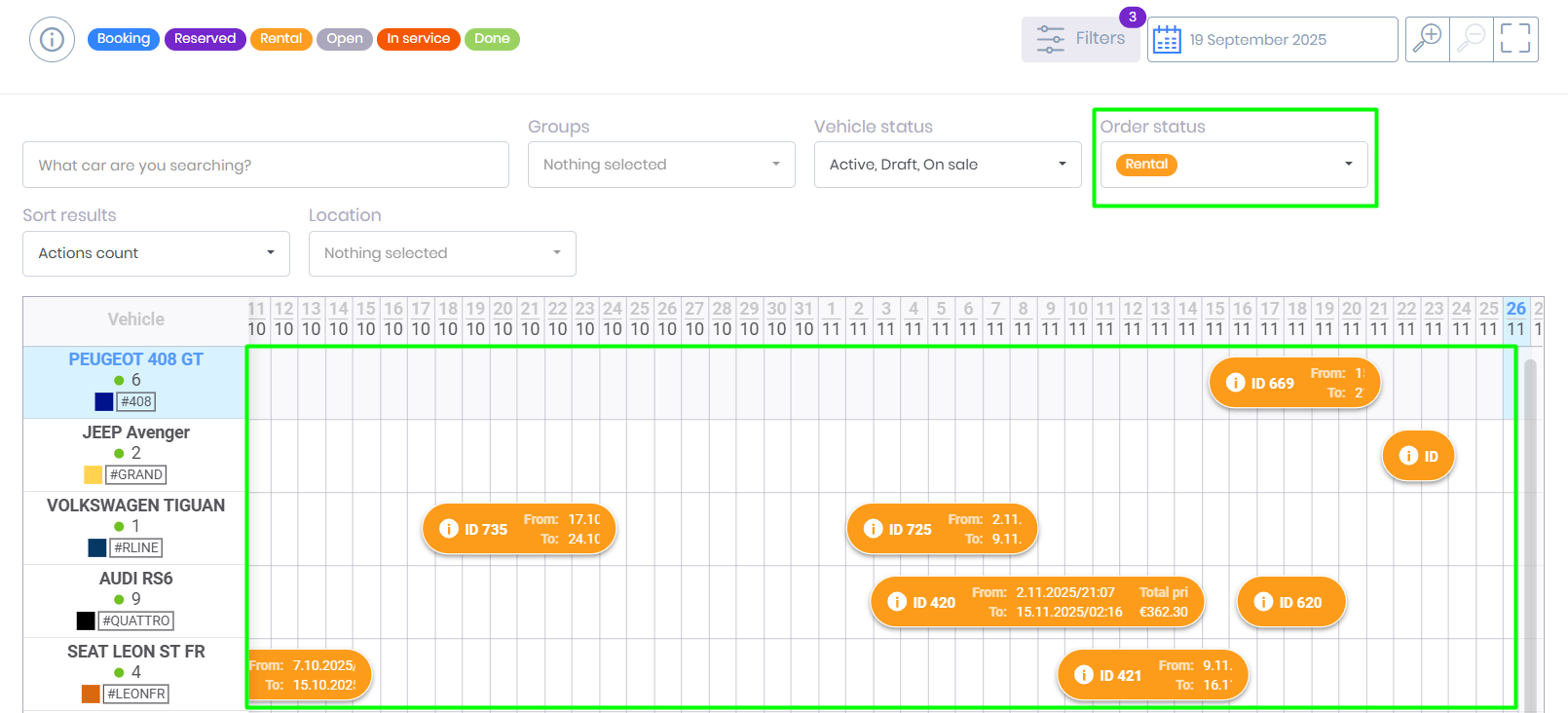The width and height of the screenshot is (1568, 713).
Task: Select highlighted day 26 in timeline header
Action: pyautogui.click(x=1515, y=309)
